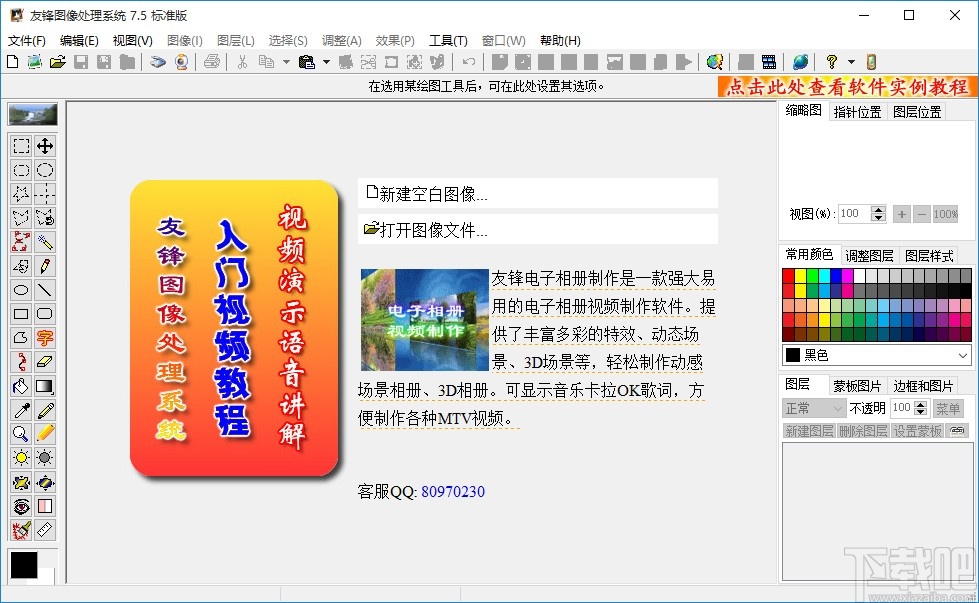Choose the elliptical selection tool
Image resolution: width=979 pixels, height=603 pixels.
tap(45, 170)
